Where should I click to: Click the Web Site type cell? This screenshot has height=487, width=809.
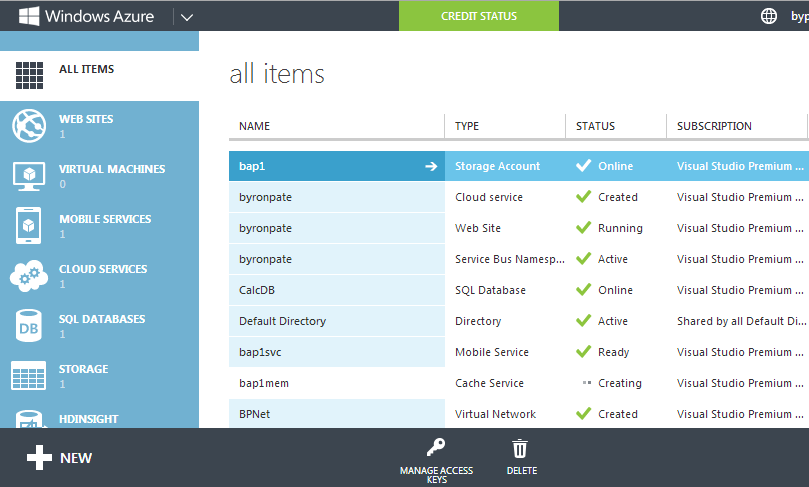(x=478, y=228)
